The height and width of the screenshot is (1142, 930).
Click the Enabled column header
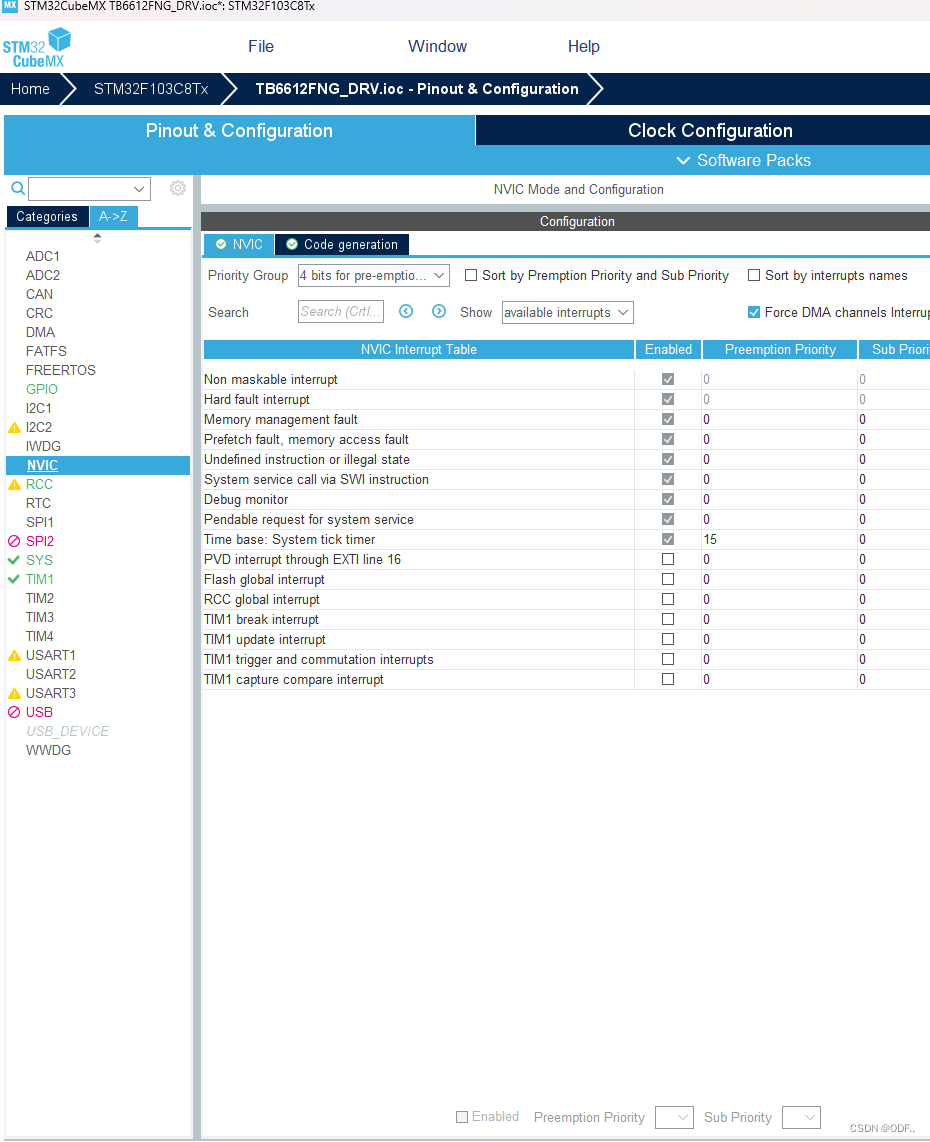point(668,350)
